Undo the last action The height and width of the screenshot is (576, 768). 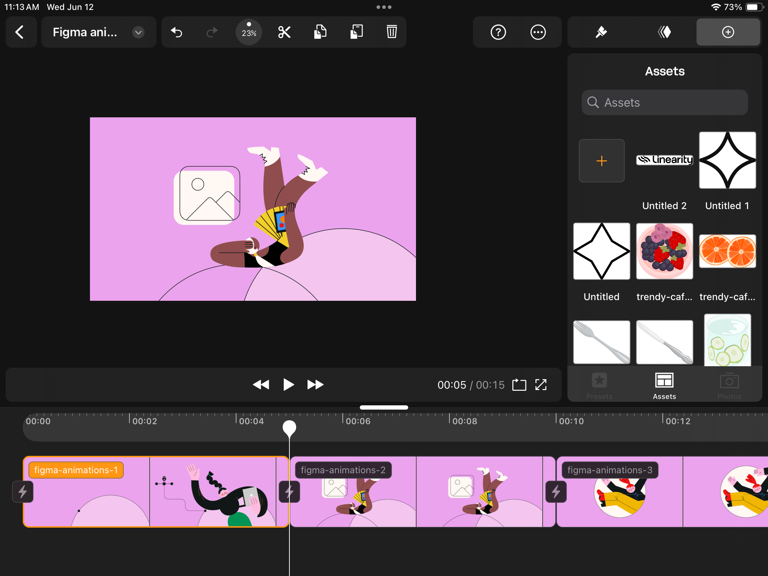coord(177,32)
